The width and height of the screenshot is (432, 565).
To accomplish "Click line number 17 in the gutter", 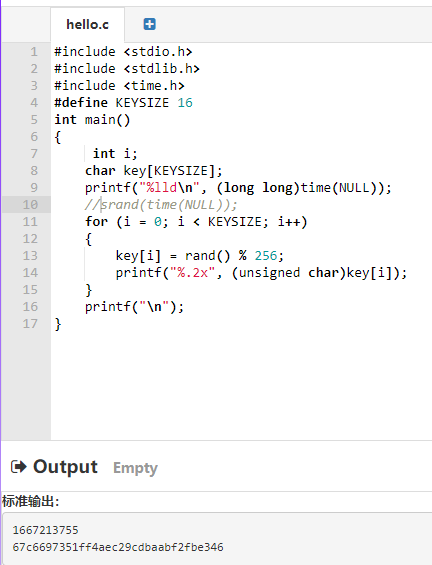I will coord(30,324).
